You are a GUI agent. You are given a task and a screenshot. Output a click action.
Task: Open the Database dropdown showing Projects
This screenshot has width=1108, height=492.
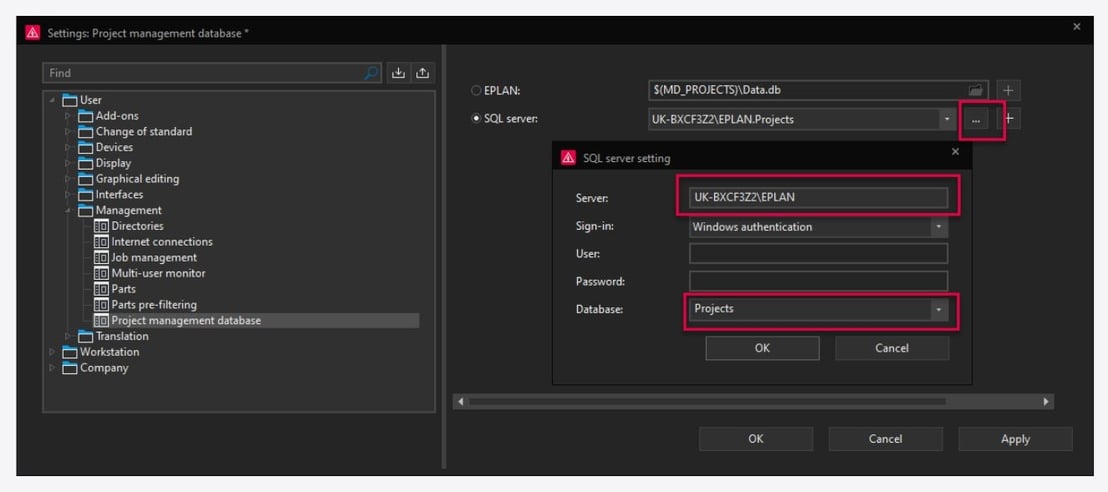(939, 309)
